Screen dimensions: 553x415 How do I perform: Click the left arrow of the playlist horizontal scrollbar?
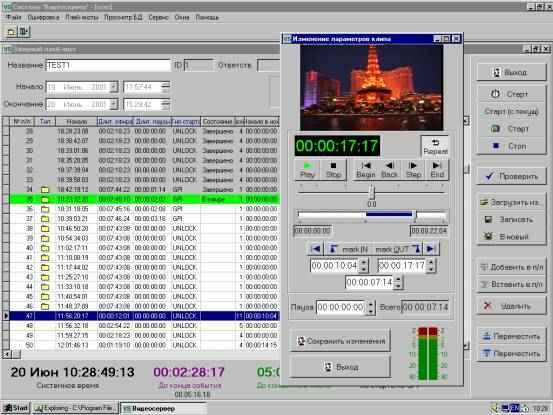(6, 353)
